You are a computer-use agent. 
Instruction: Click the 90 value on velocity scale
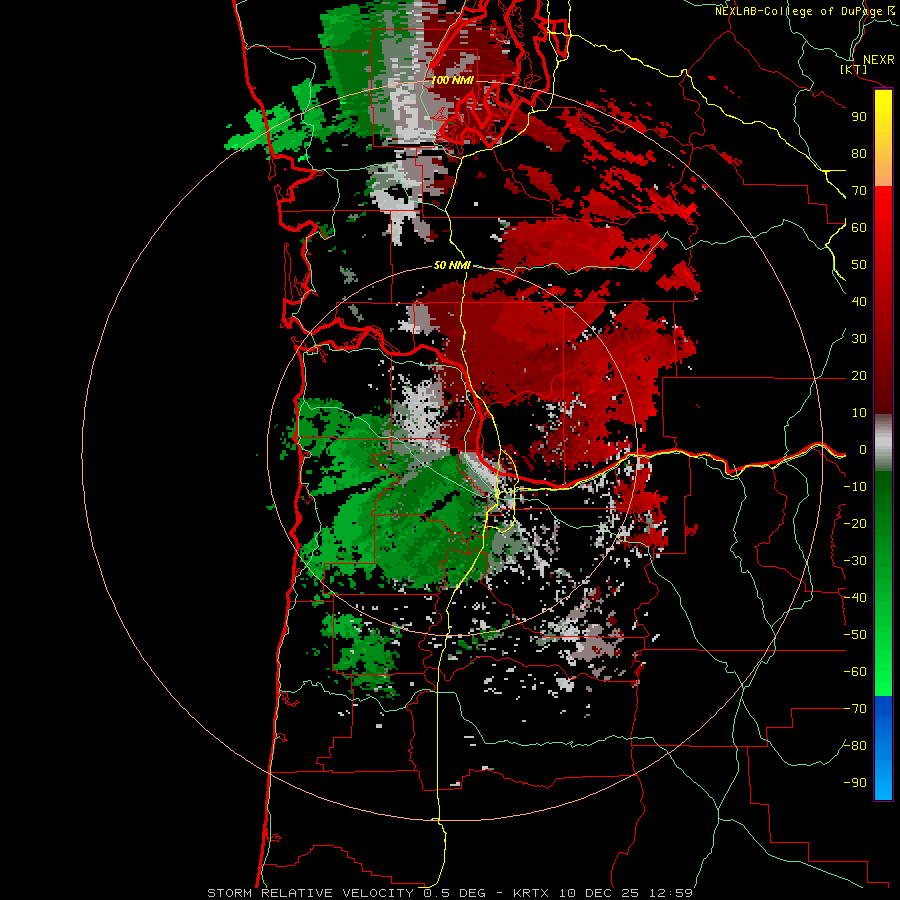coord(859,117)
